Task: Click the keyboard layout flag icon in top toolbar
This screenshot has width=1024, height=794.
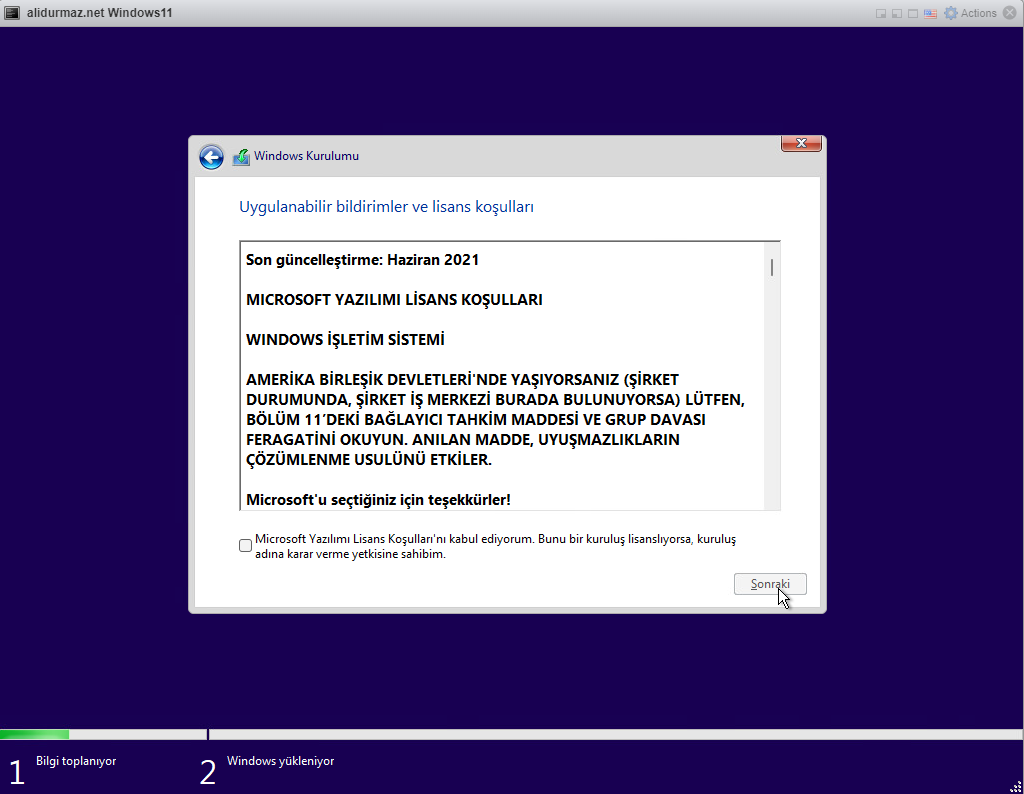Action: [929, 12]
